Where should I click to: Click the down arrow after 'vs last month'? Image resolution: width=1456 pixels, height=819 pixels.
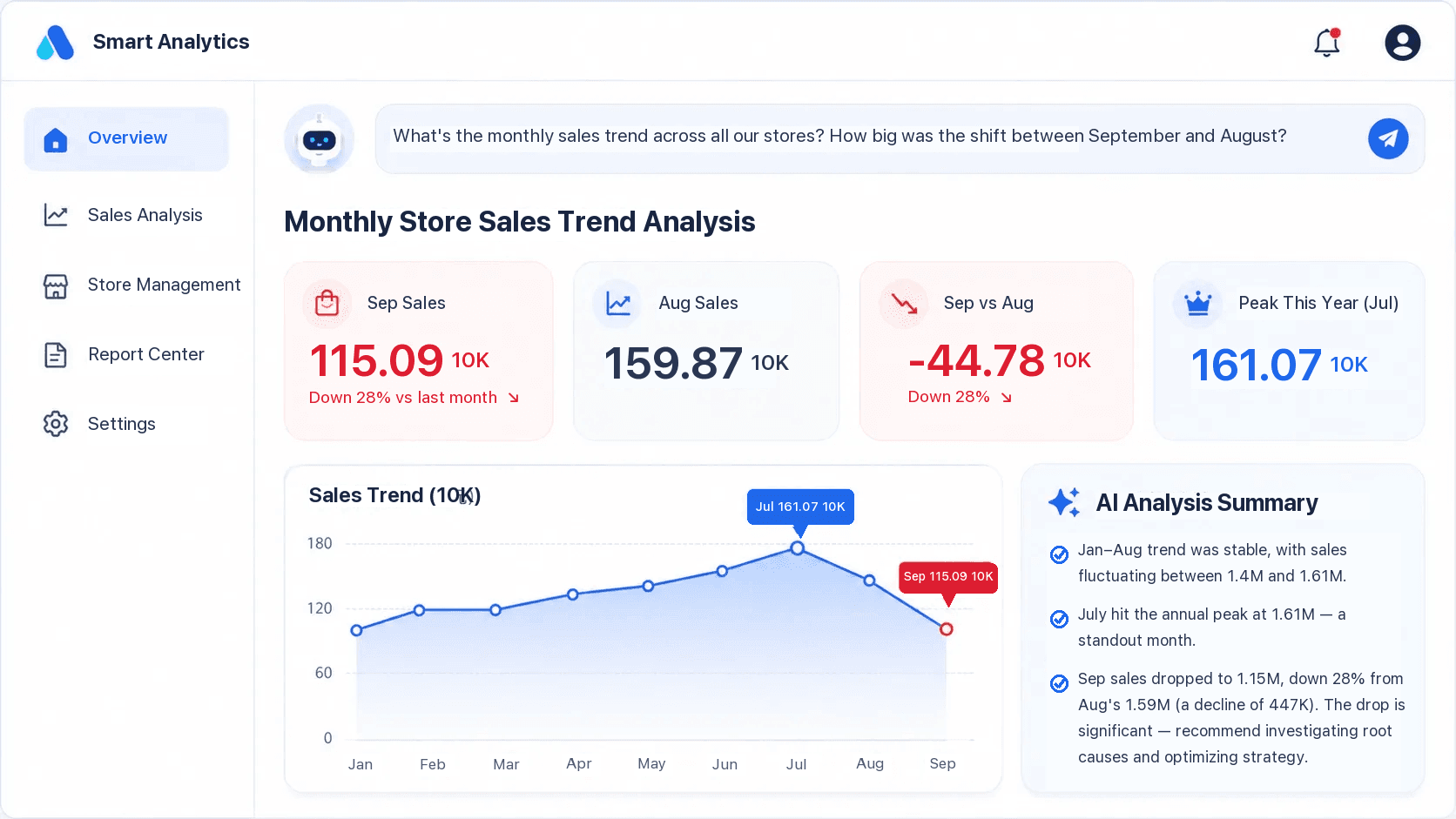coord(514,398)
